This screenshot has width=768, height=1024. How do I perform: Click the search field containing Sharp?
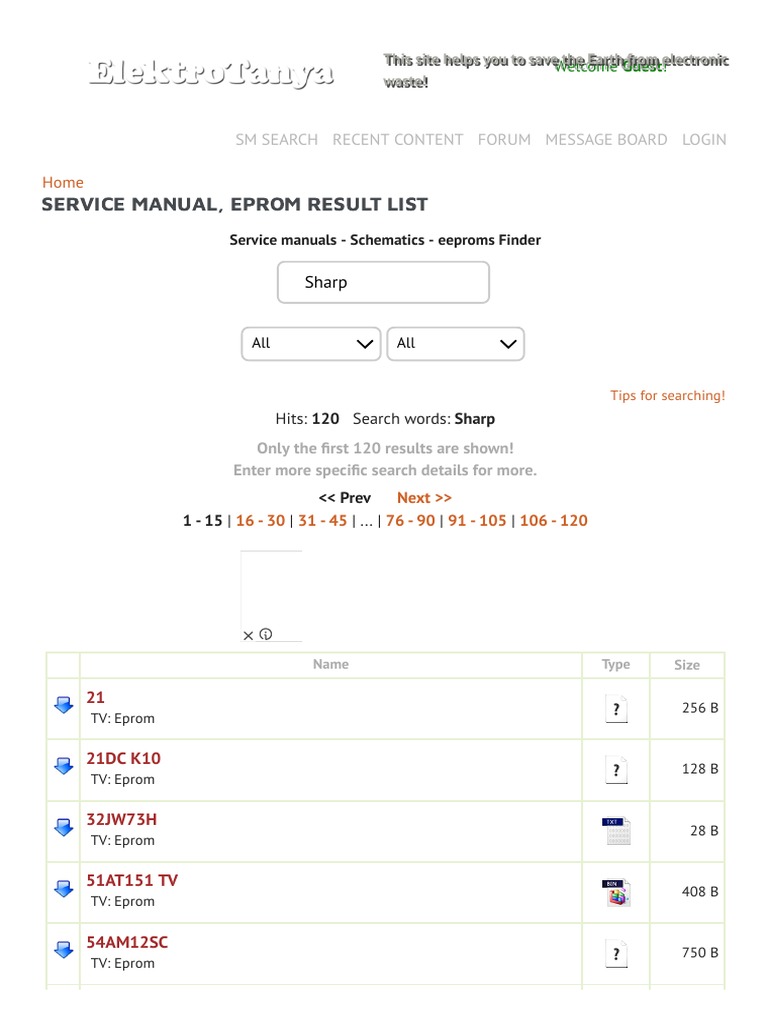(x=383, y=283)
